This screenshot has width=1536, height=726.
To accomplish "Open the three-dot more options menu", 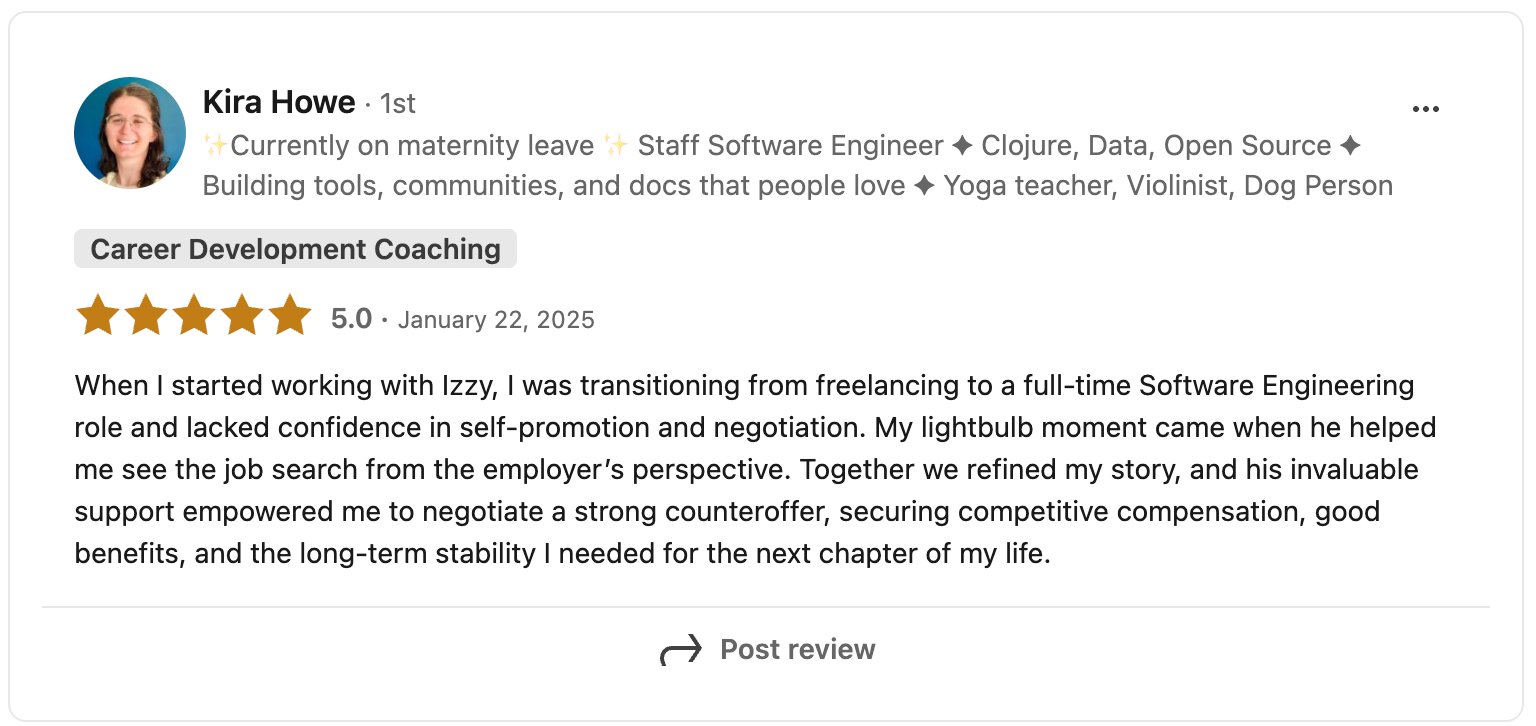I will click(1425, 109).
